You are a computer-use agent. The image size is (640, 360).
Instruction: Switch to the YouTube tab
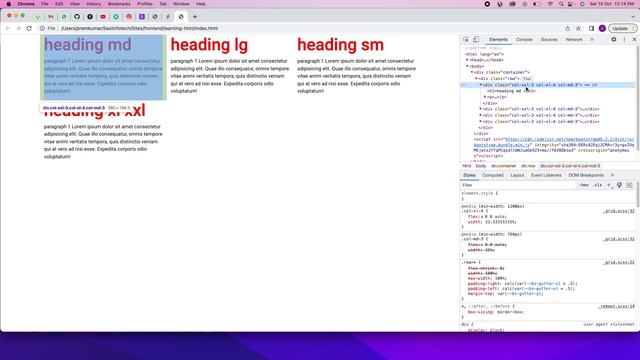(103, 17)
